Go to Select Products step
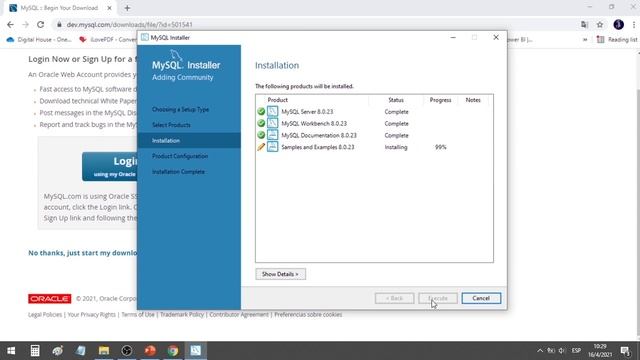Viewport: 640px width, 360px height. (171, 125)
